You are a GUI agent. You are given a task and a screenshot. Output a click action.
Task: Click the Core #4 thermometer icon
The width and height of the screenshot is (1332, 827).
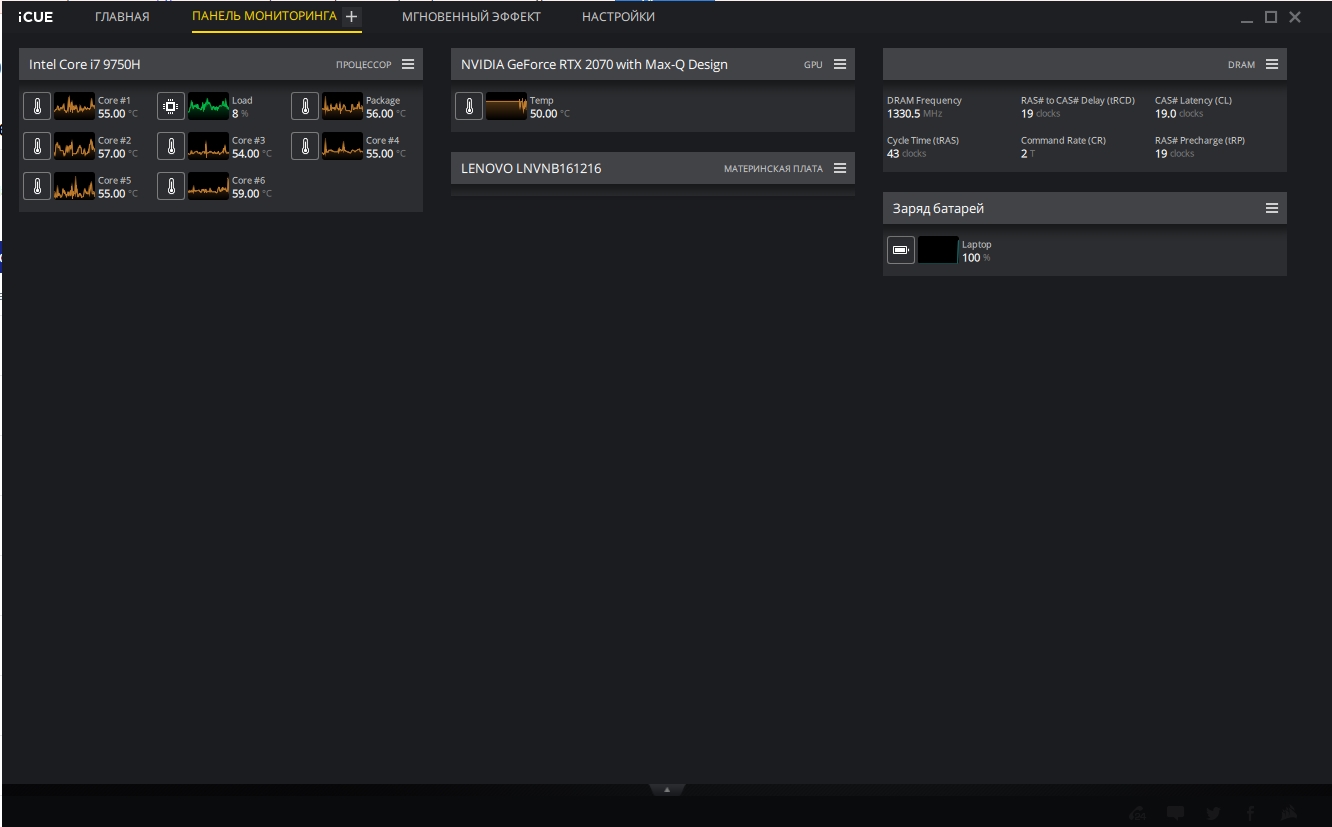tap(305, 146)
